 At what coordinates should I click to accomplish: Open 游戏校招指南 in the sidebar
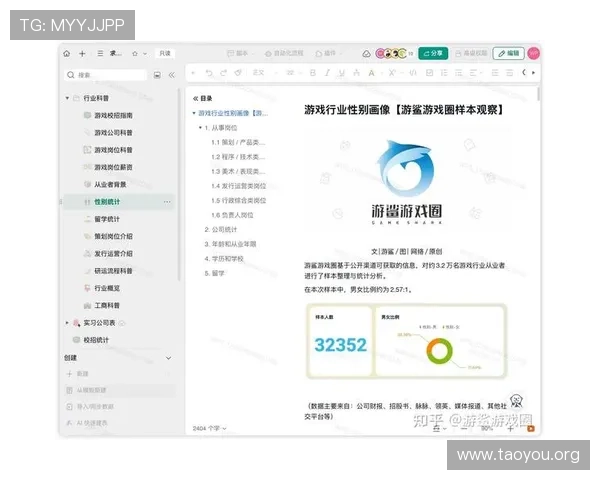(113, 116)
